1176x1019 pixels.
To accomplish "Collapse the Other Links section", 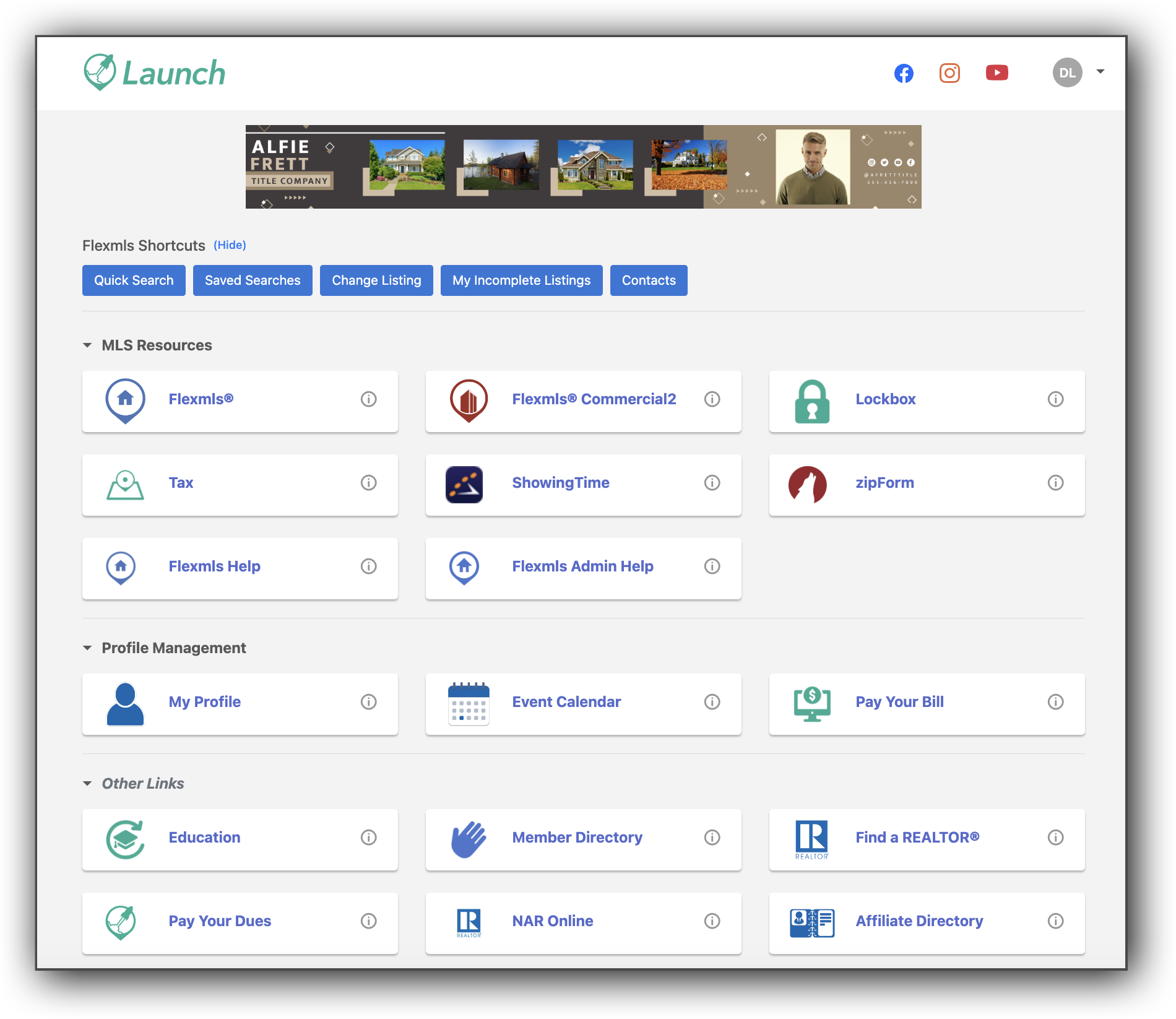I will [x=87, y=784].
